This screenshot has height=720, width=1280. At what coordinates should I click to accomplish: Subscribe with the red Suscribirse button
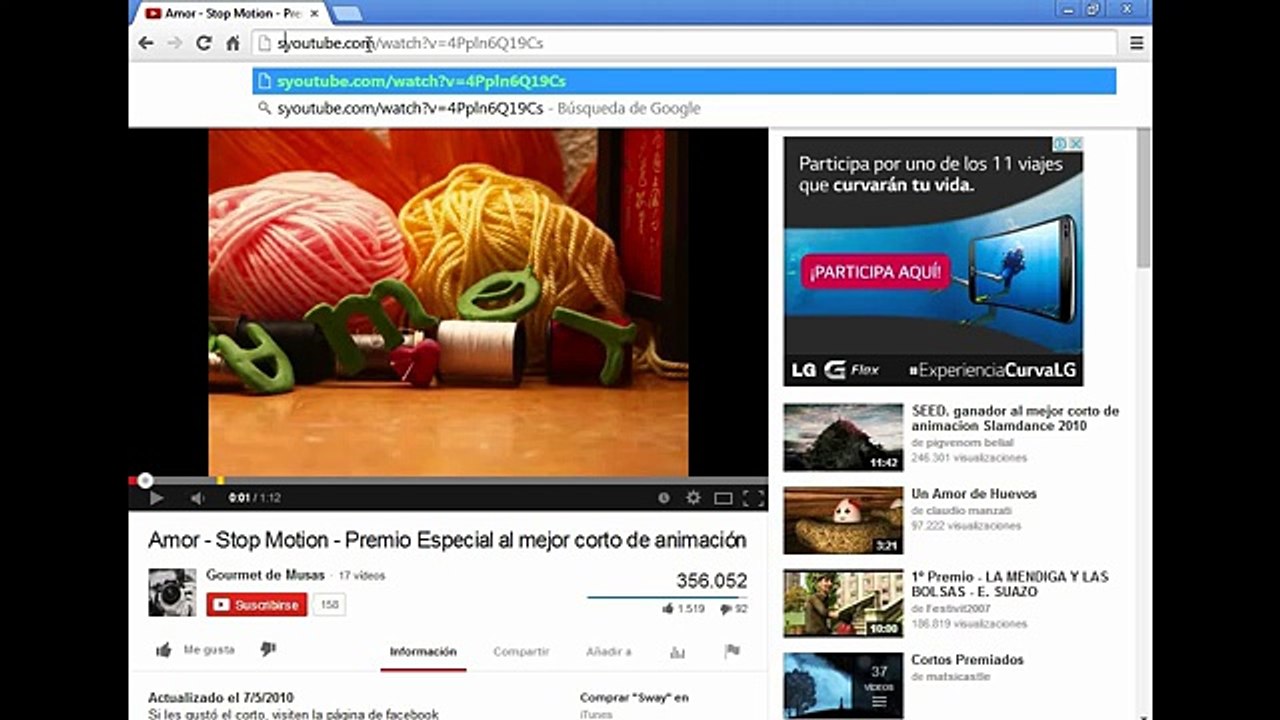(x=257, y=605)
